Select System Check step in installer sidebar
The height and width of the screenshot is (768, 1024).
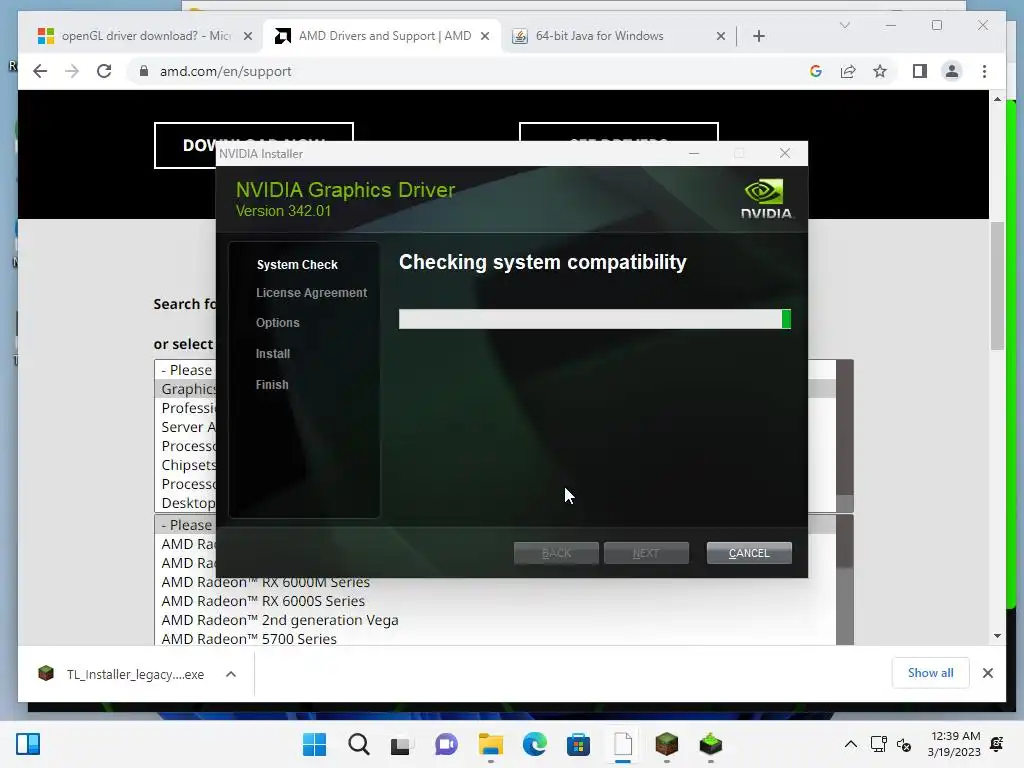coord(297,264)
